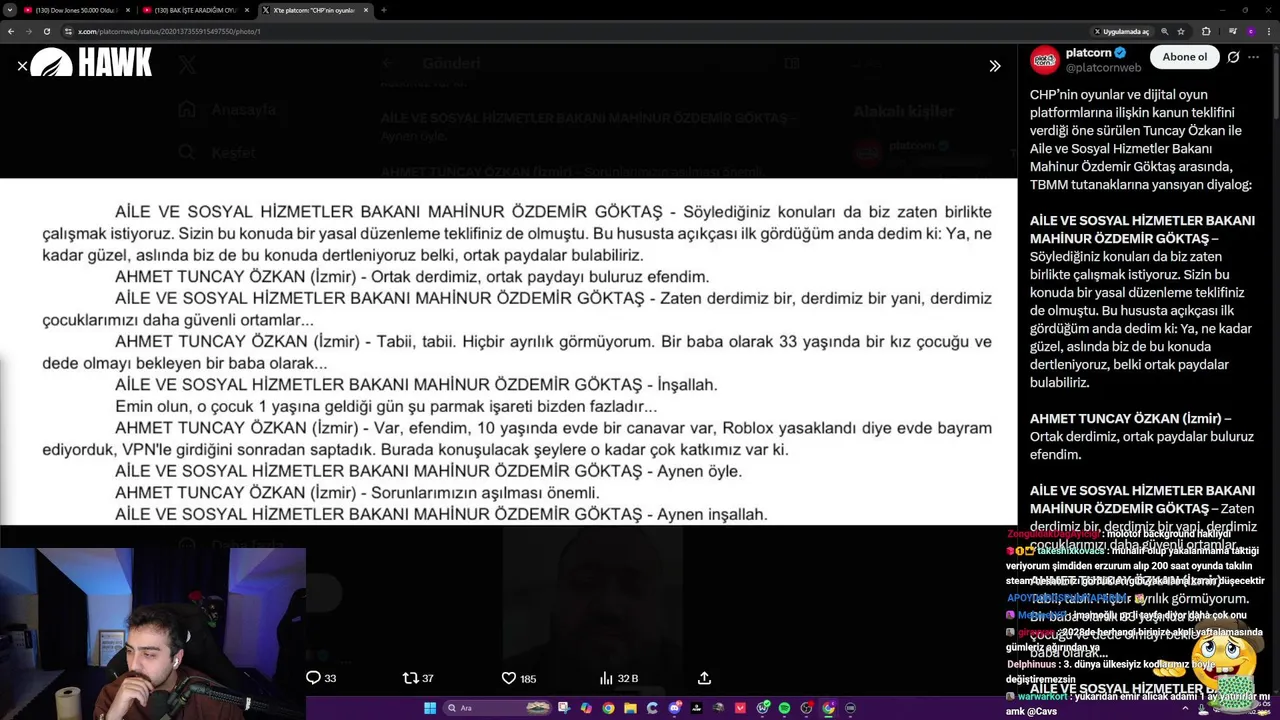Viewport: 1280px width, 720px height.
Task: Open Discord from the taskbar
Action: point(675,708)
